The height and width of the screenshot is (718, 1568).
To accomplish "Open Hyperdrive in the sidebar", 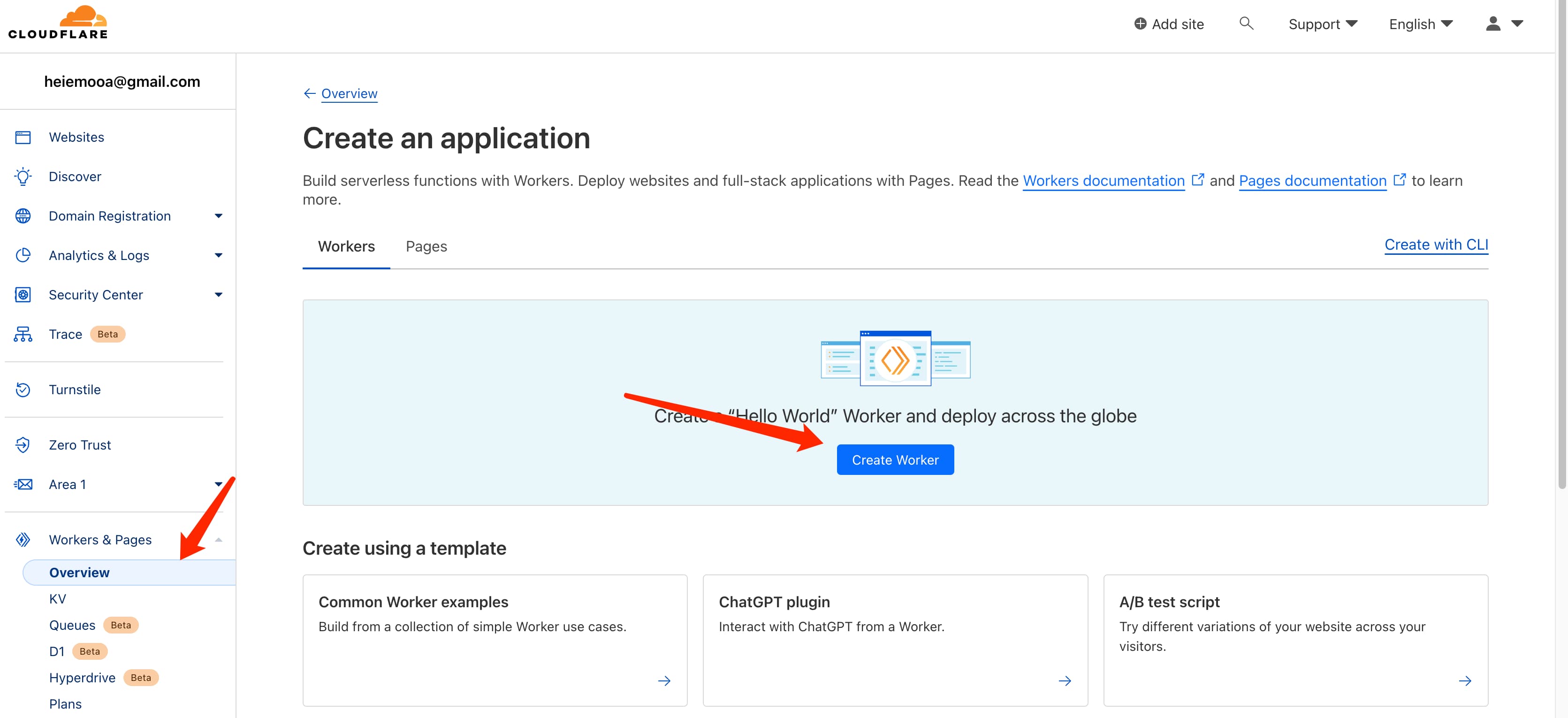I will (82, 678).
